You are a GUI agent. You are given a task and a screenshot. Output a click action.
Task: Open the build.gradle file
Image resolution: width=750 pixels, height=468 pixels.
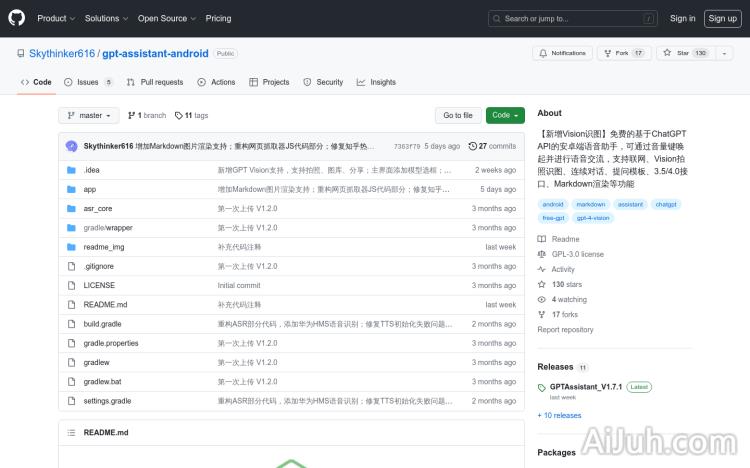[x=102, y=324]
